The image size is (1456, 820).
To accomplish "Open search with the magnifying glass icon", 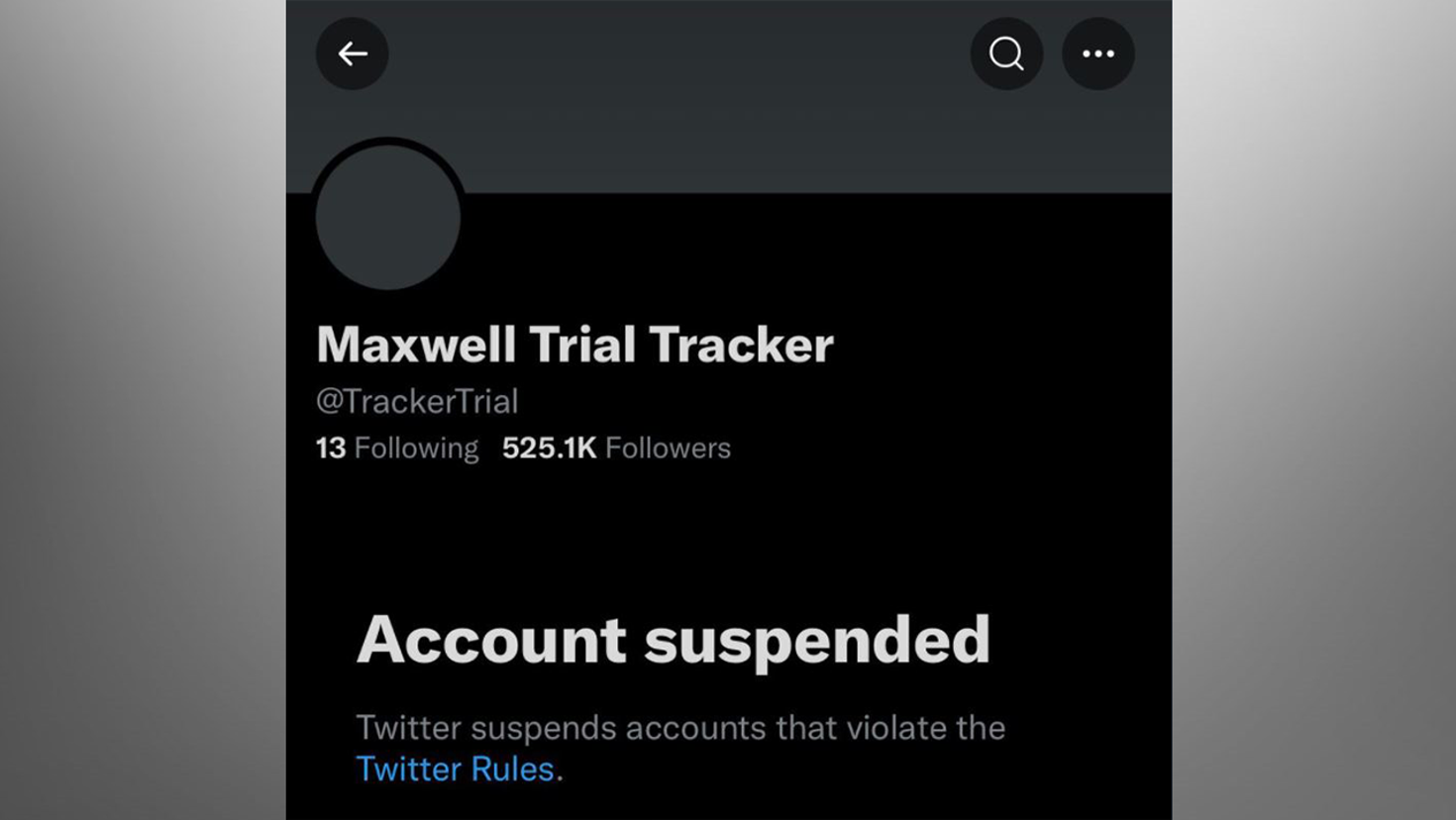I will (x=1006, y=53).
